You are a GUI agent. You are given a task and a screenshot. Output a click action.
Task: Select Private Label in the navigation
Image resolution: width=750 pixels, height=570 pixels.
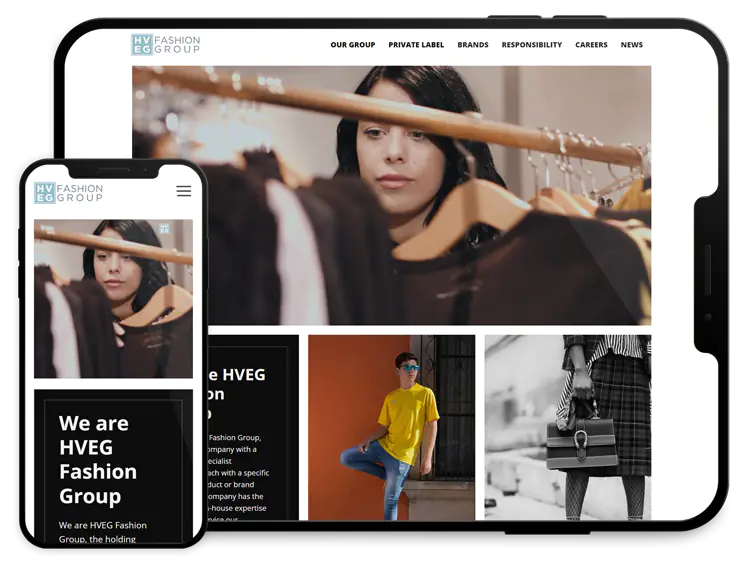(x=416, y=45)
